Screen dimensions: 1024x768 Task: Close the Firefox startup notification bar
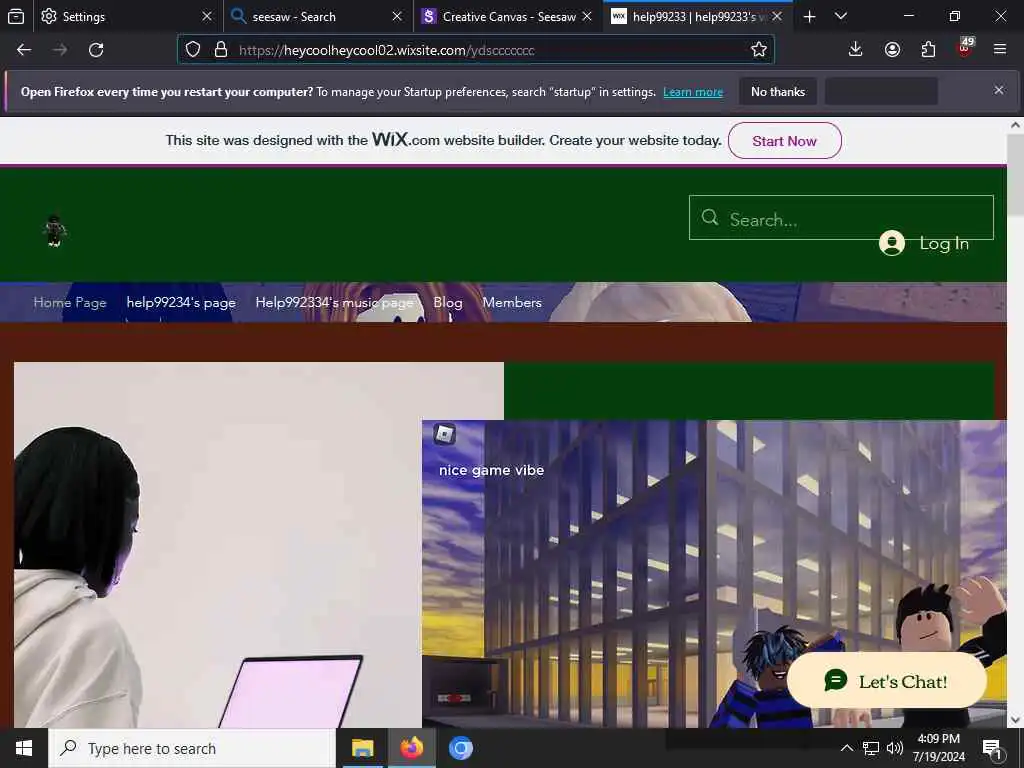(x=999, y=90)
